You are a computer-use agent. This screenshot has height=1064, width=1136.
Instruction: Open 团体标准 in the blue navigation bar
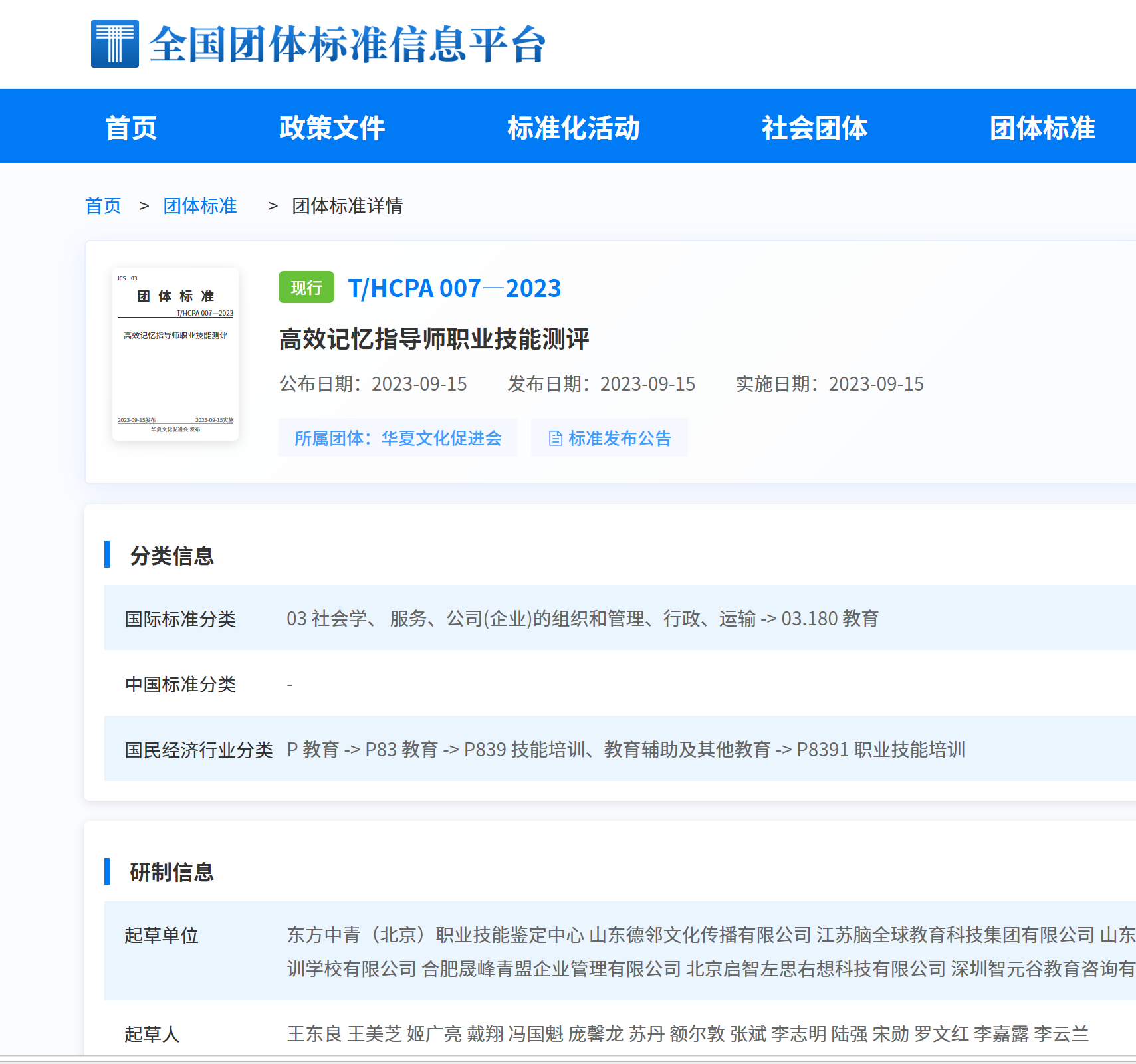[1042, 128]
